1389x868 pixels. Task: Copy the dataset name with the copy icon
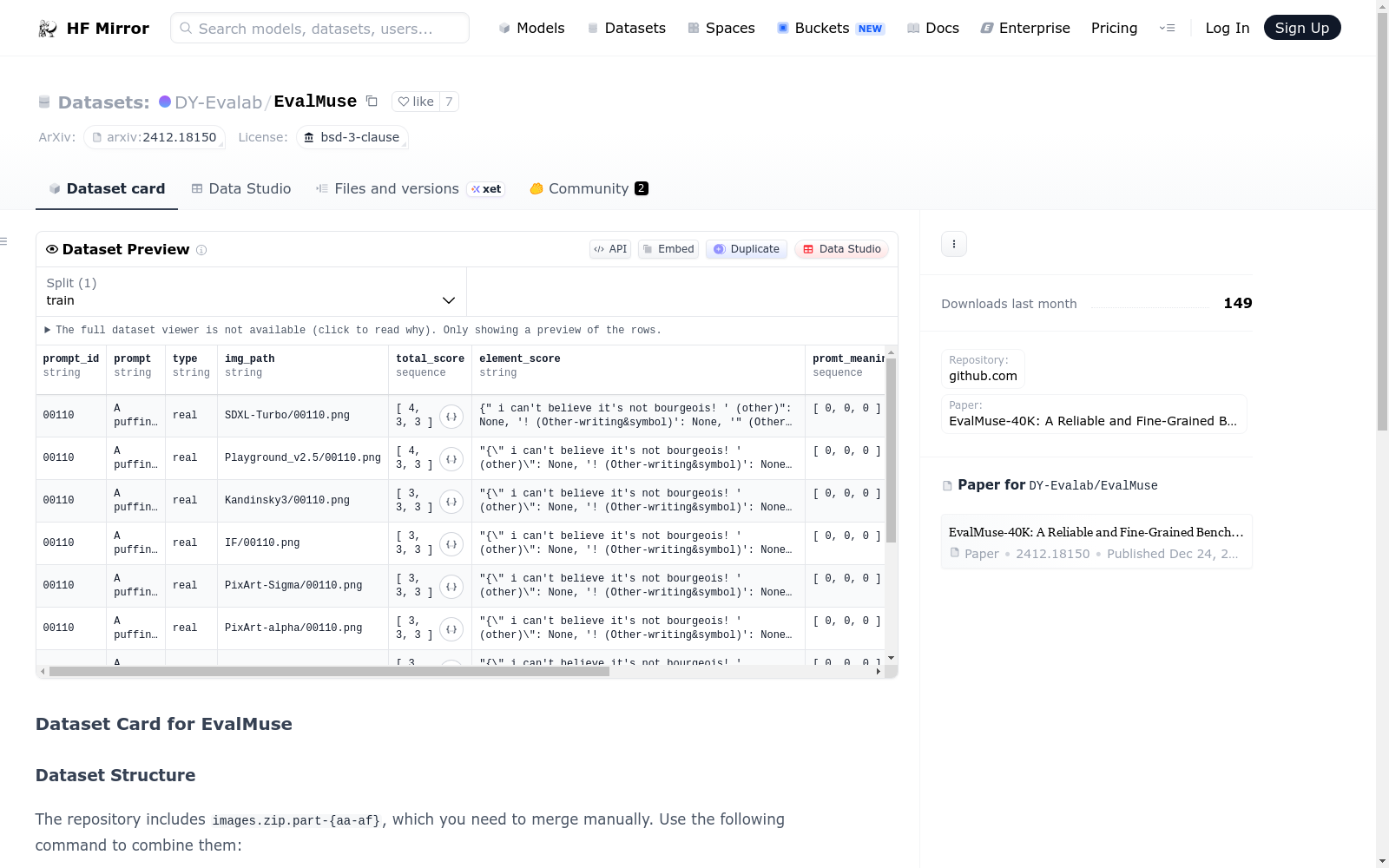[x=372, y=101]
